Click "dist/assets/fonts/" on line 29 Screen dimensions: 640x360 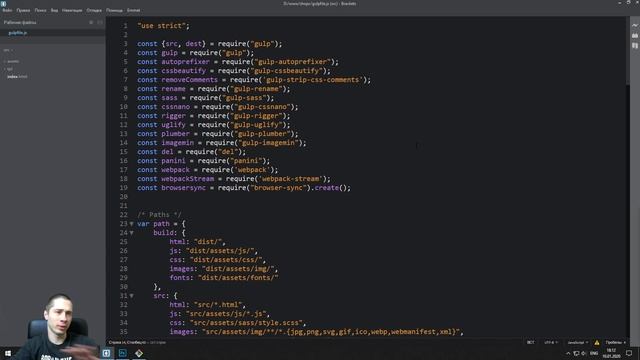click(238, 278)
